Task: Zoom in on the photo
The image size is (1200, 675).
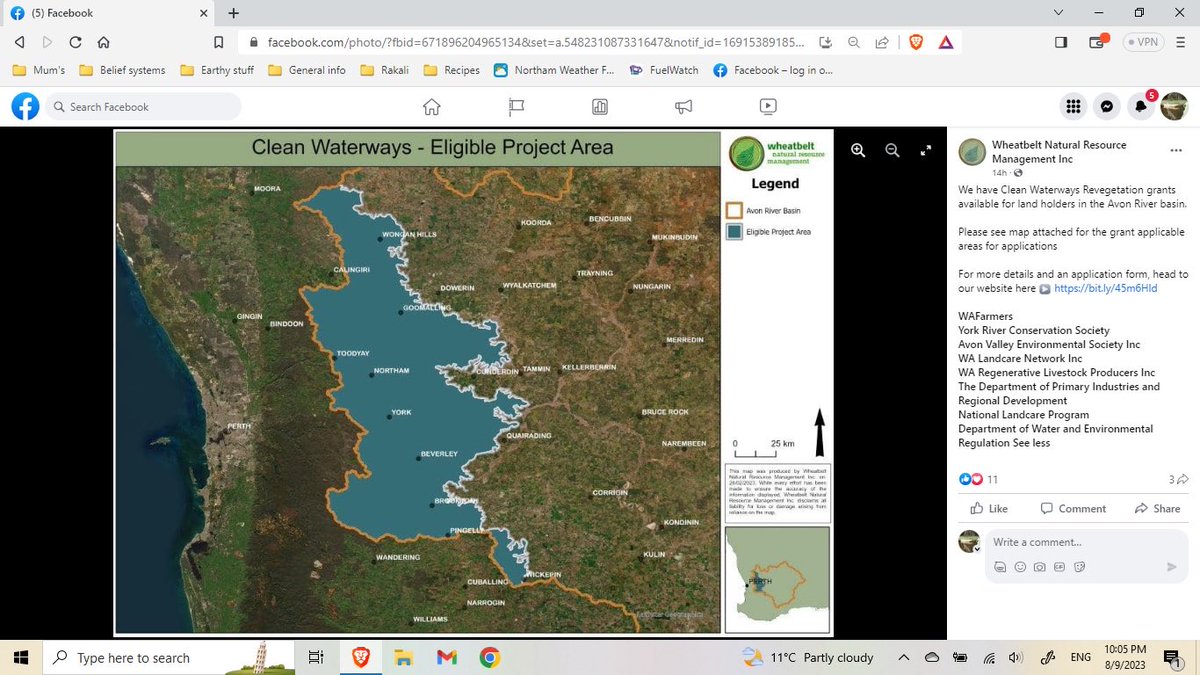Action: click(858, 150)
